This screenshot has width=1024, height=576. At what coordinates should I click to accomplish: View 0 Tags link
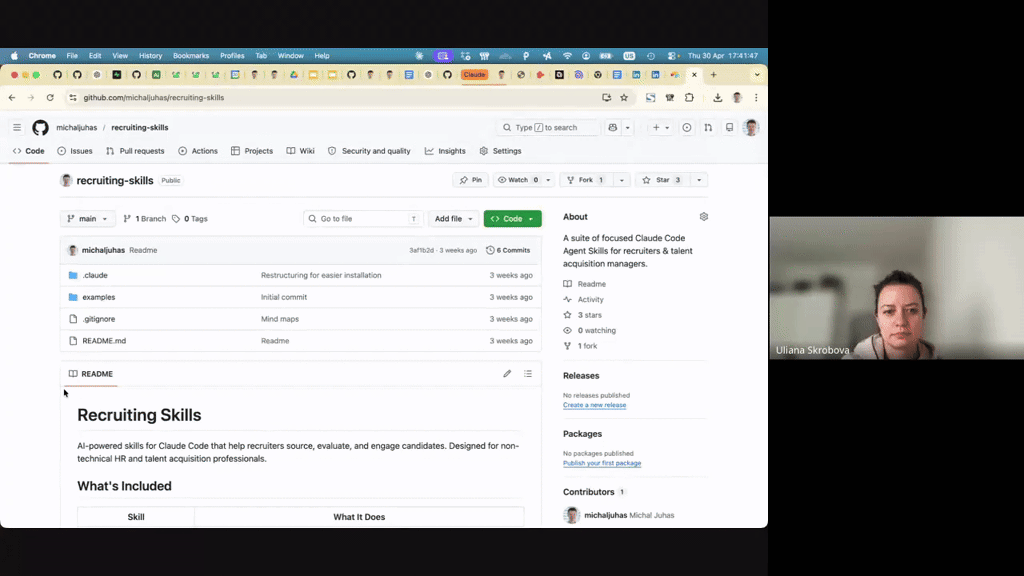pos(190,219)
